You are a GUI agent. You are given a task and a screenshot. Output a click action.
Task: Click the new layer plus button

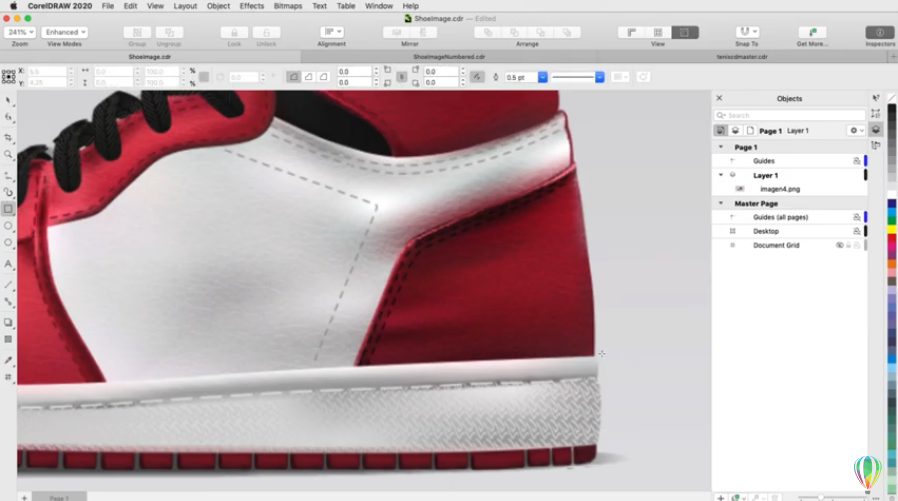pos(721,498)
